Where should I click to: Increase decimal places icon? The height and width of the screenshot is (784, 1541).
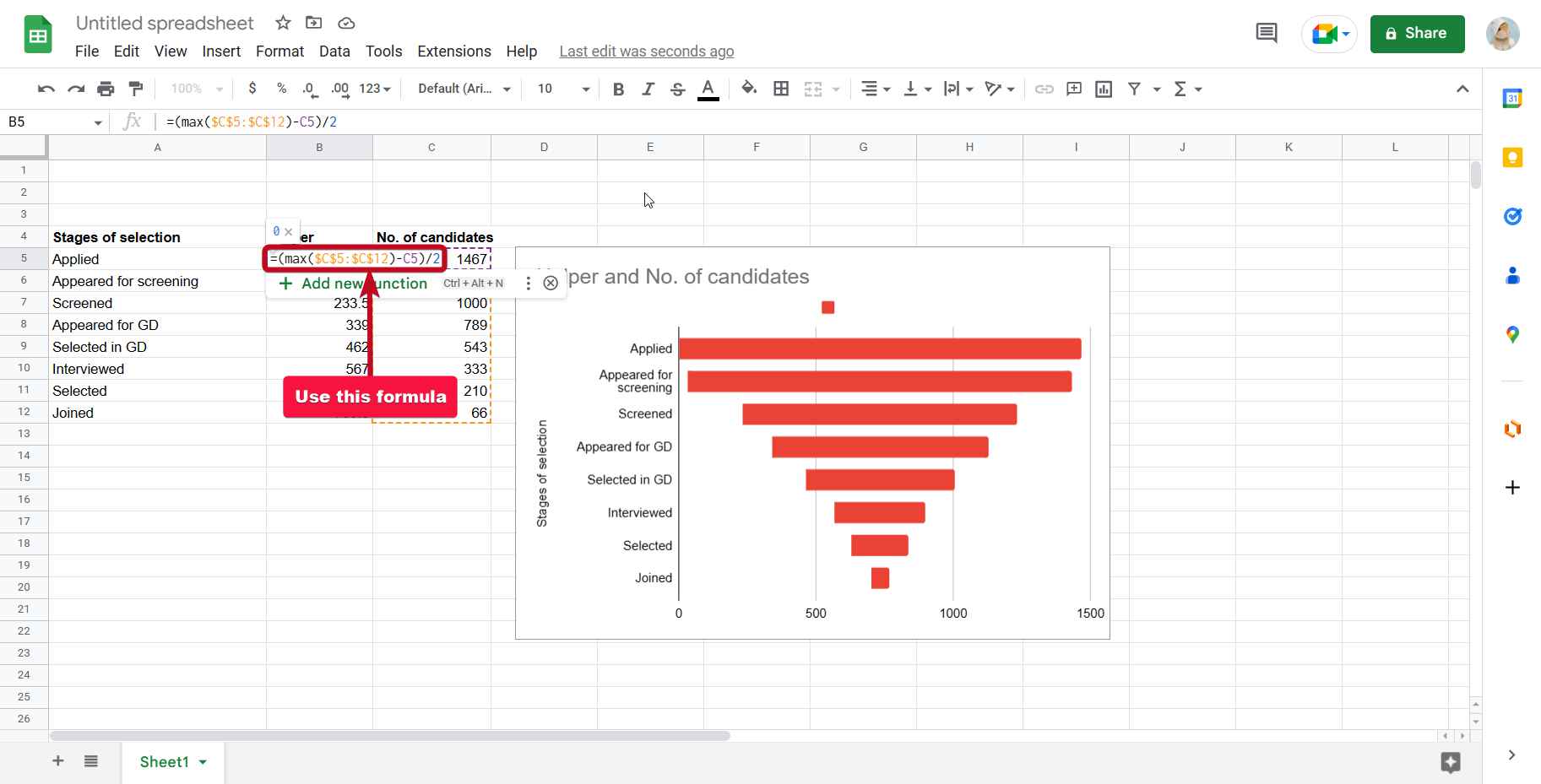[x=340, y=89]
